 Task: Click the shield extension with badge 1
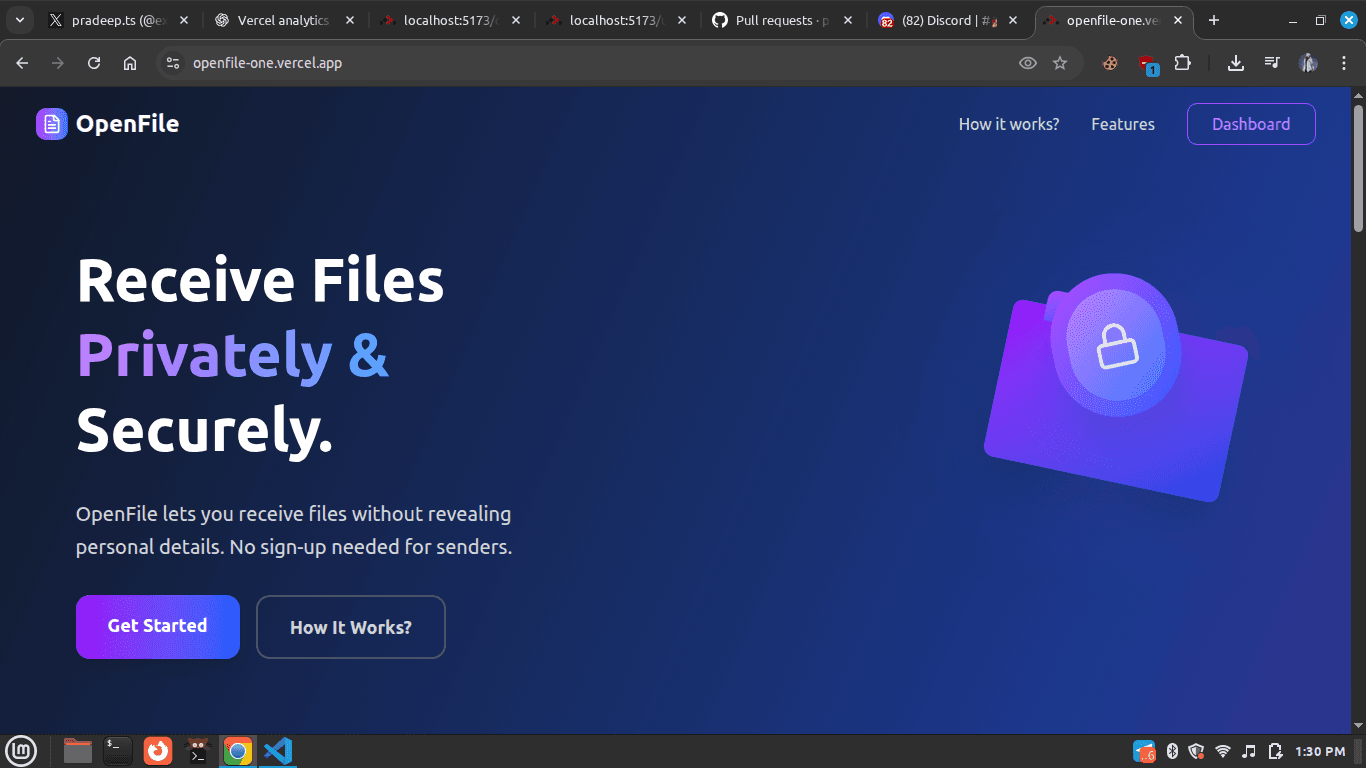(1148, 63)
